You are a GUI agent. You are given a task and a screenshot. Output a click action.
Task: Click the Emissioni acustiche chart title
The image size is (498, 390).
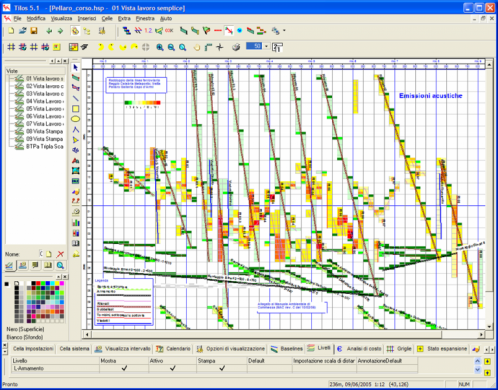pyautogui.click(x=431, y=96)
